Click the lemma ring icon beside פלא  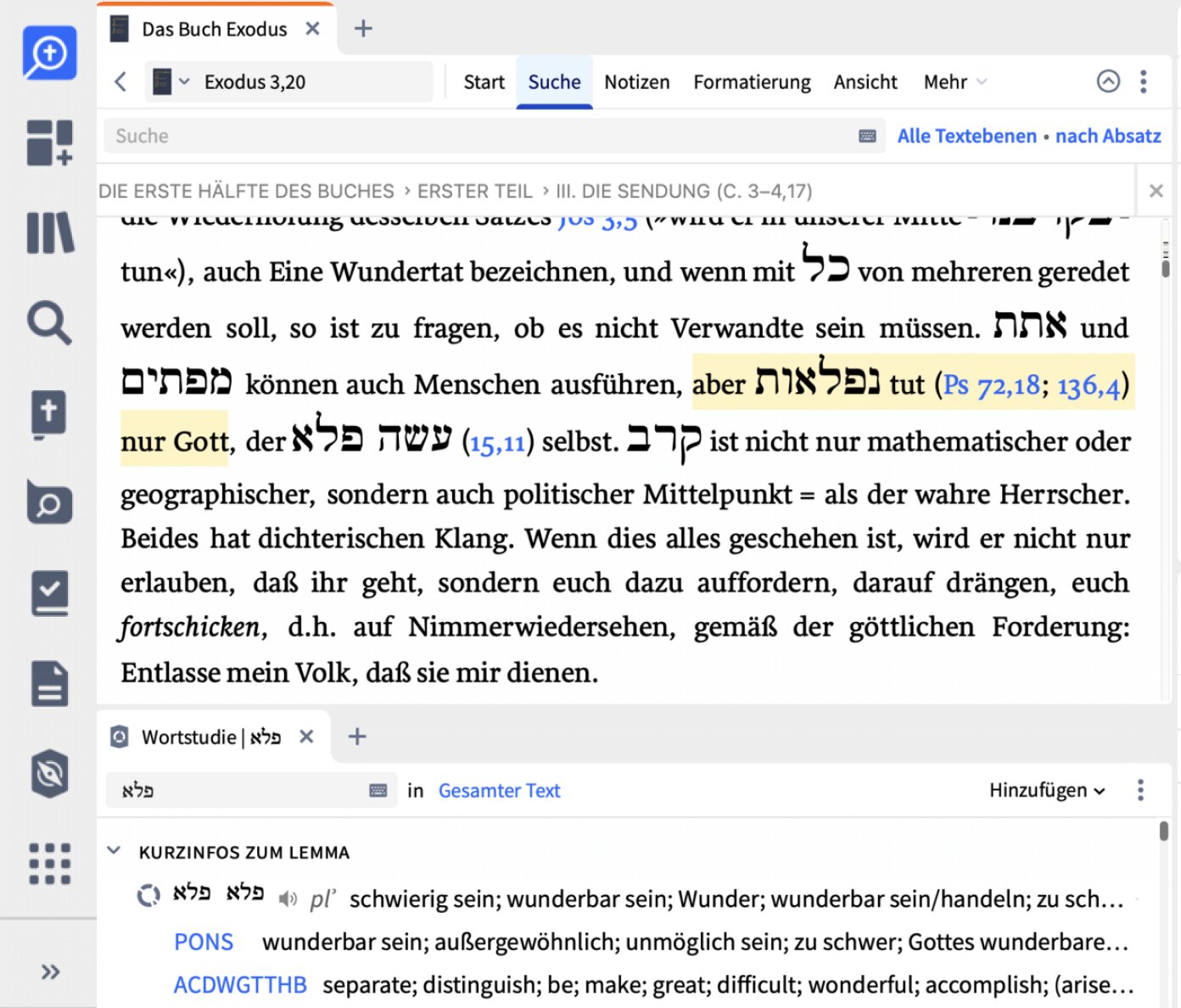click(x=148, y=896)
